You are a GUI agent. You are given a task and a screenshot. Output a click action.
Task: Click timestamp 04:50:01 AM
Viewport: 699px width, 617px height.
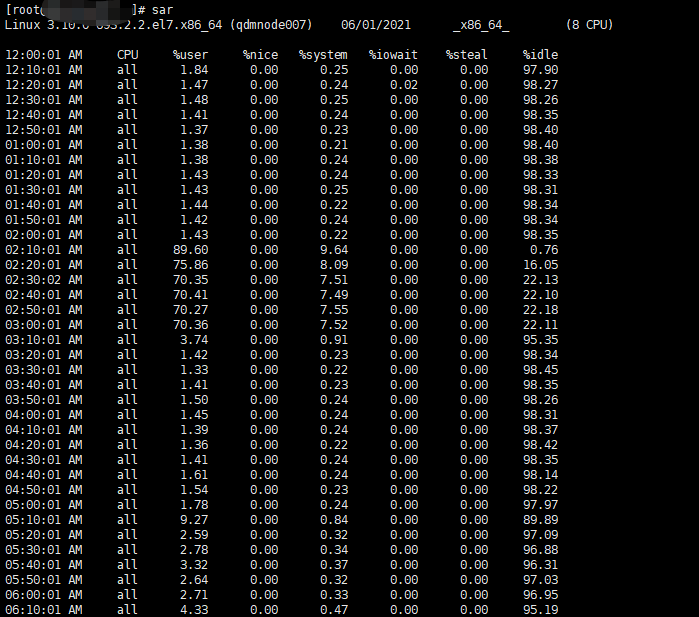point(44,490)
